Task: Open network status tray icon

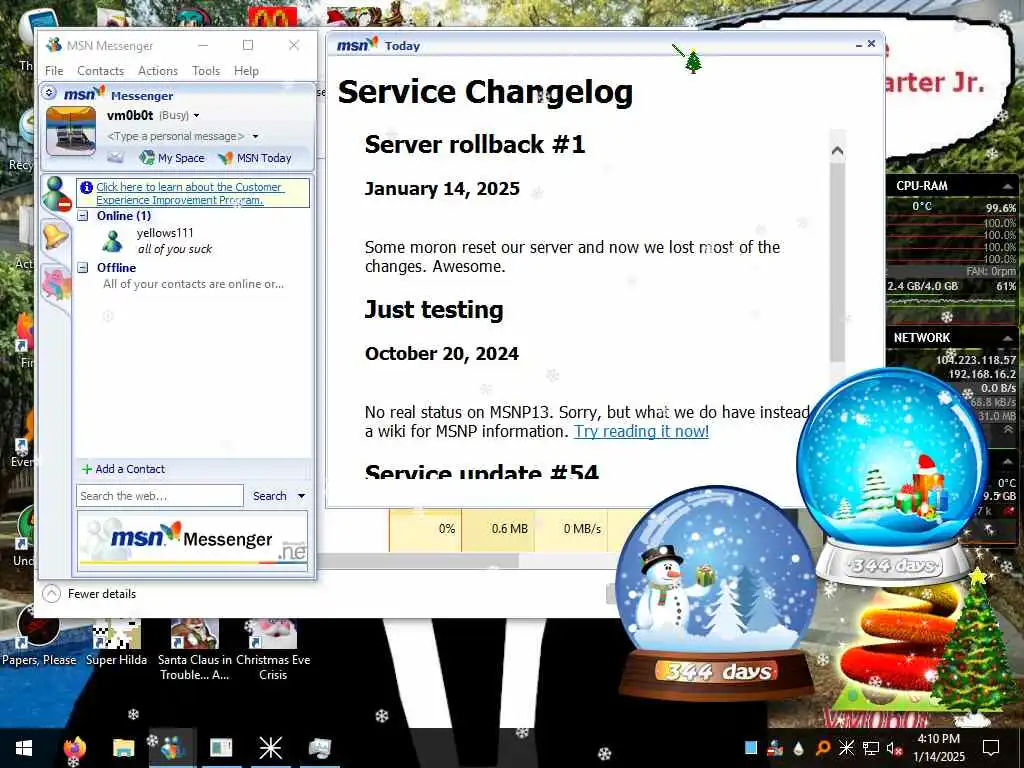Action: 871,748
